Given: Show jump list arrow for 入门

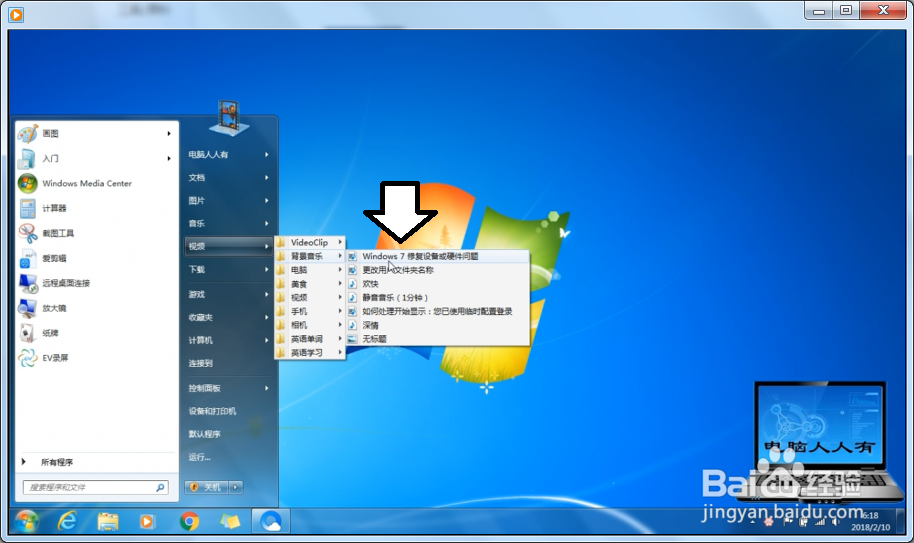Looking at the screenshot, I should pyautogui.click(x=169, y=158).
